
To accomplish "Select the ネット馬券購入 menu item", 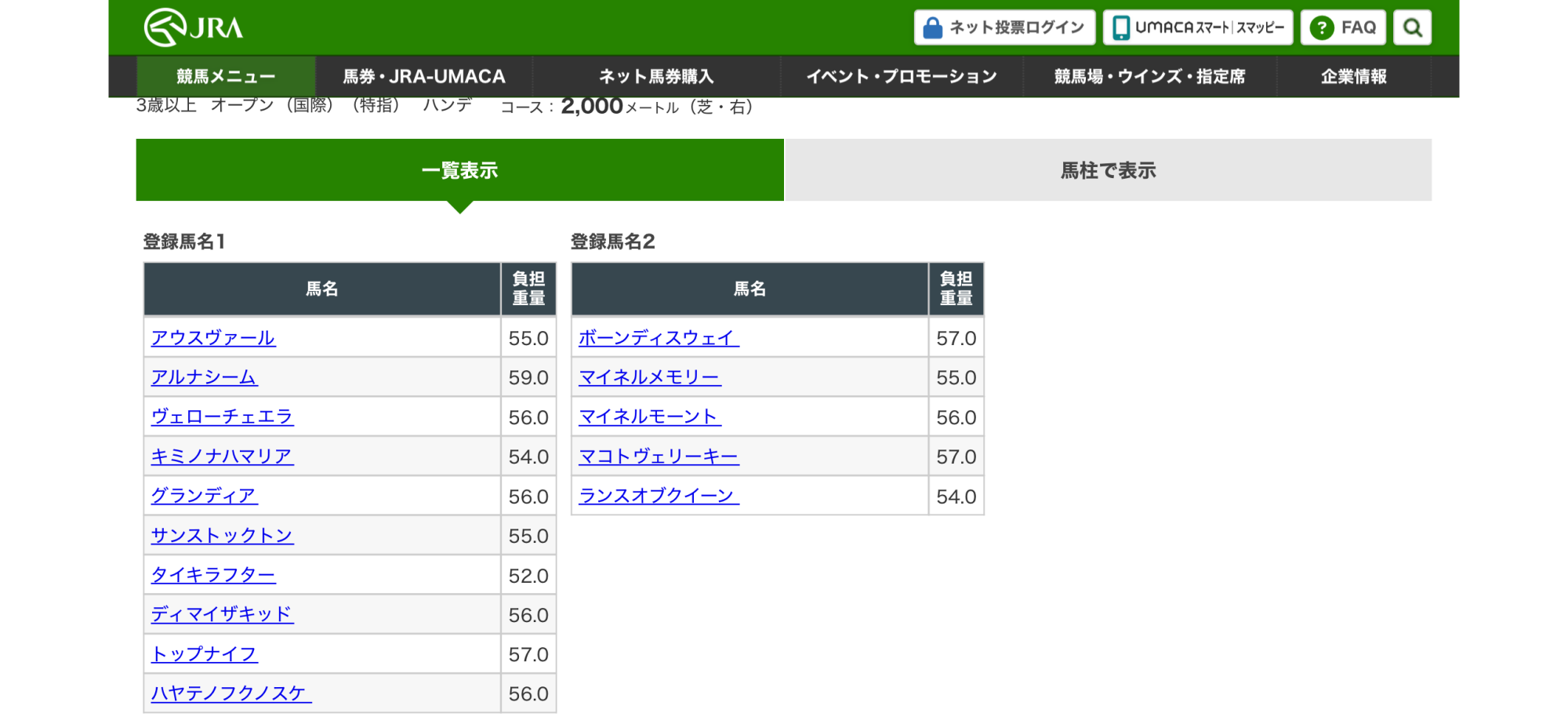I will pos(656,77).
